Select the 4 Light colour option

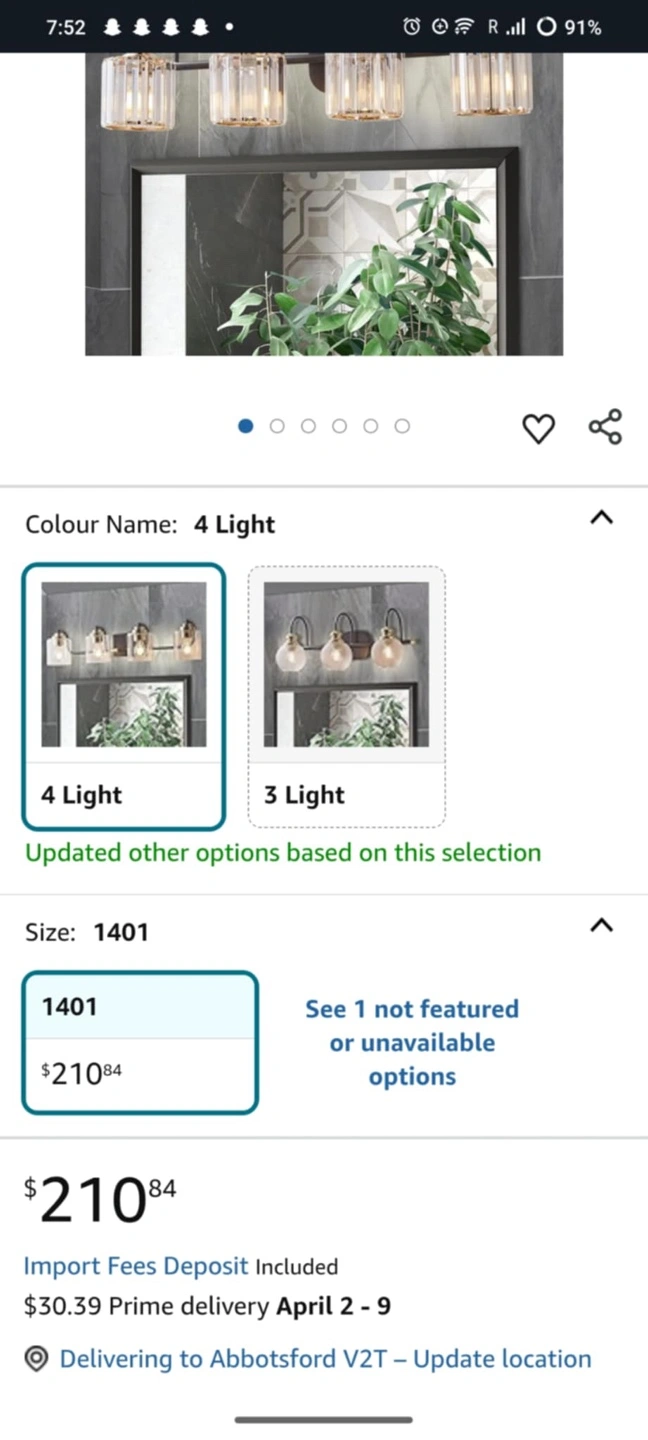pyautogui.click(x=123, y=696)
